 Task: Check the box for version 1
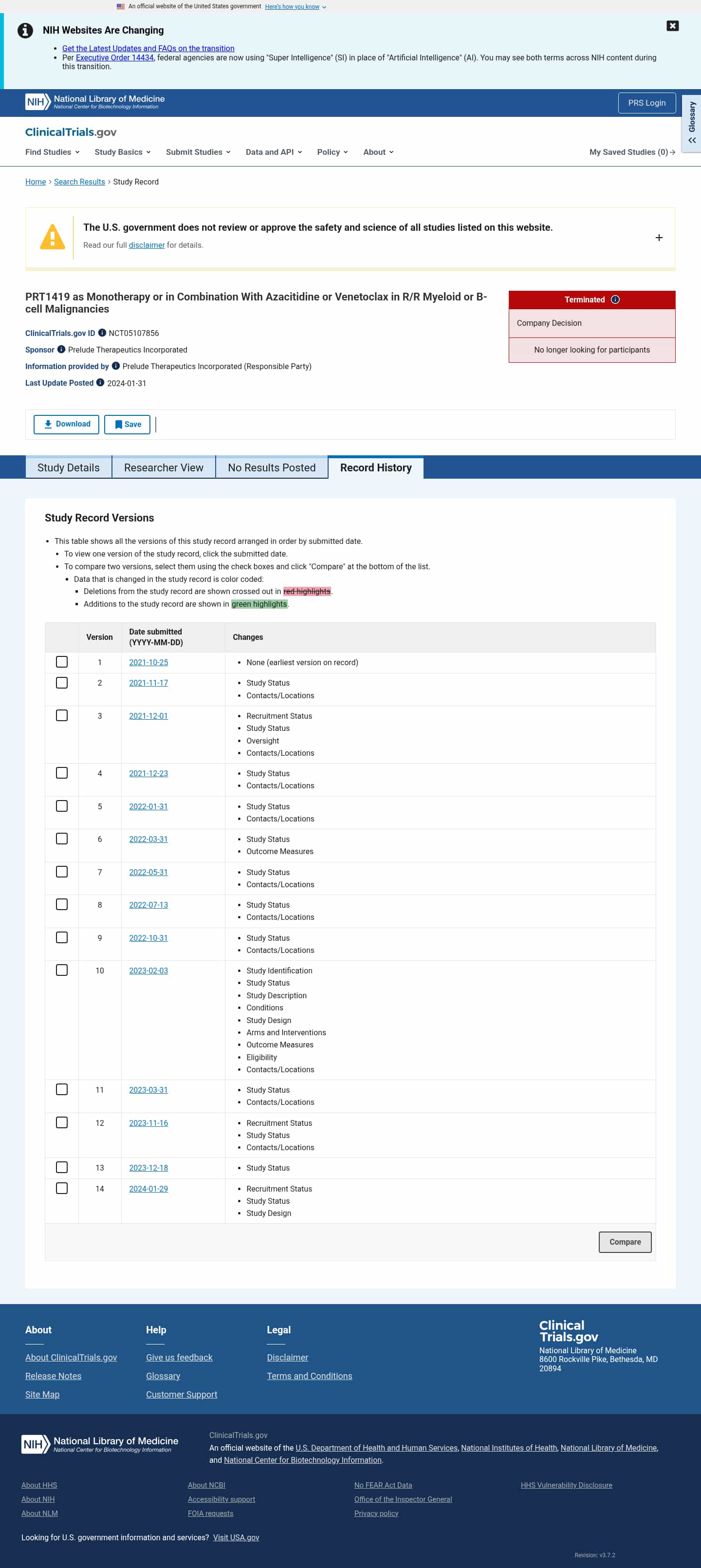[62, 662]
